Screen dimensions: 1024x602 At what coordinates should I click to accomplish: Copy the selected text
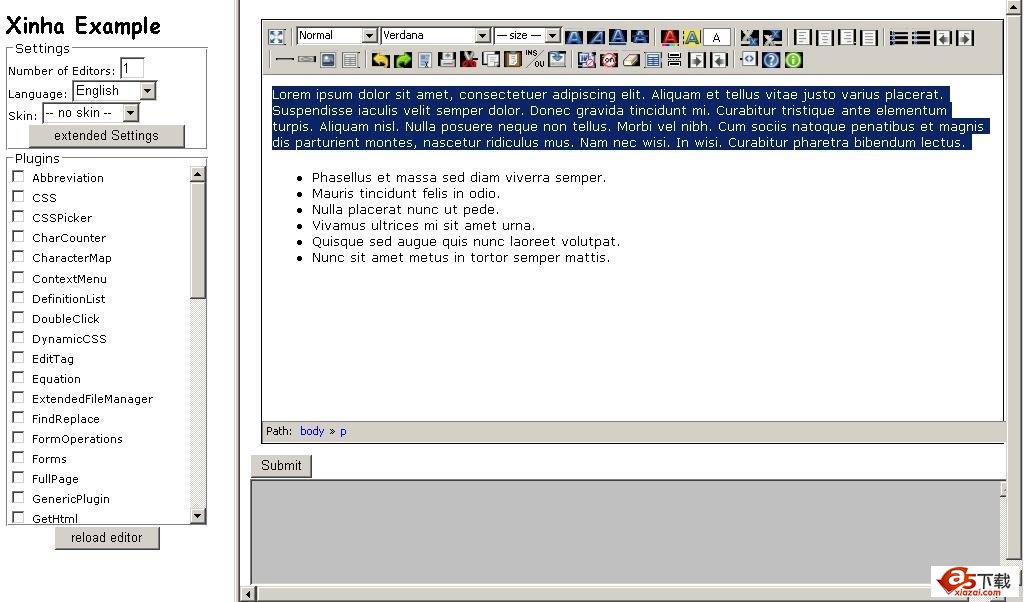[491, 59]
